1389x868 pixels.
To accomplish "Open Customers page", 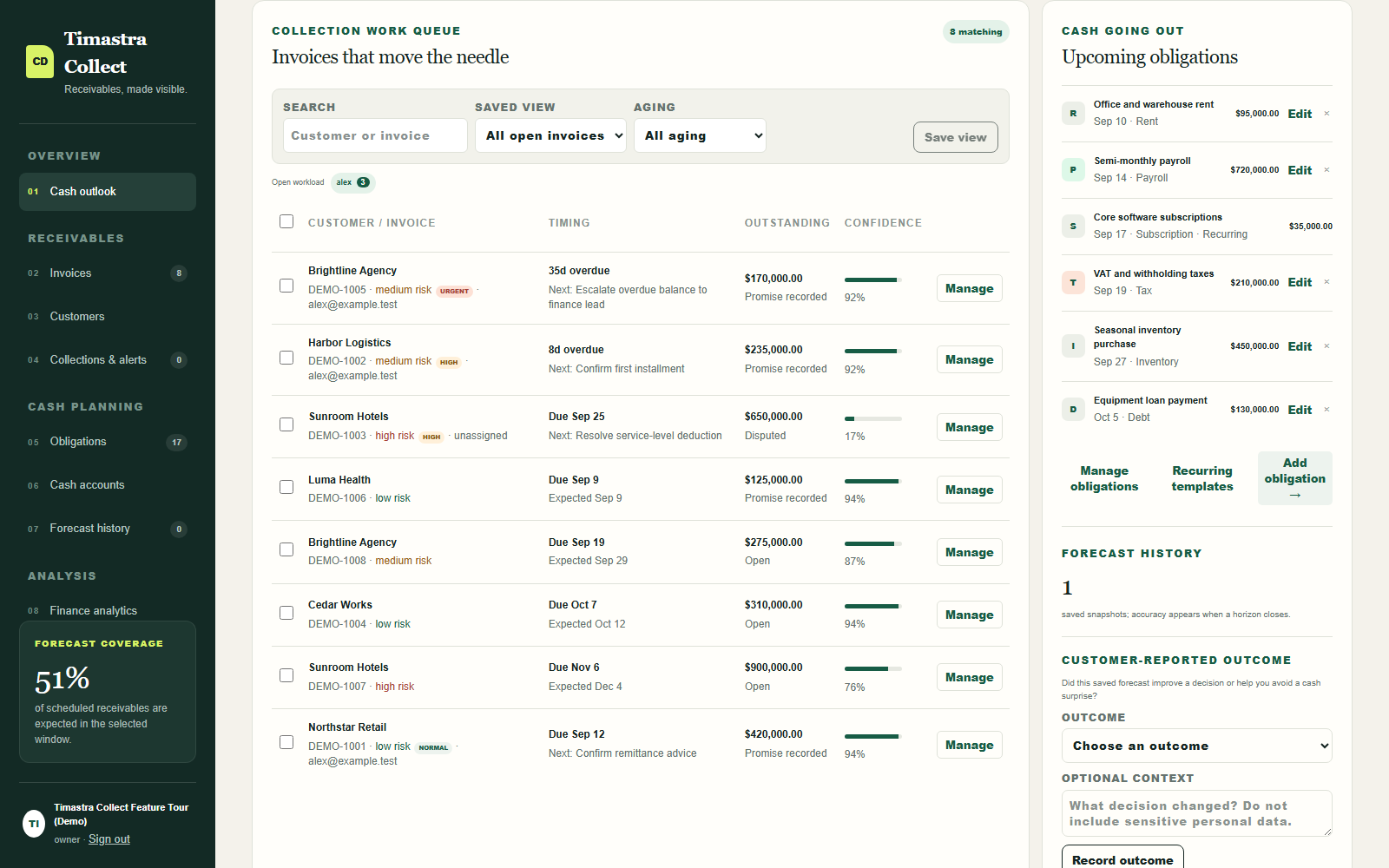I will 108,317.
